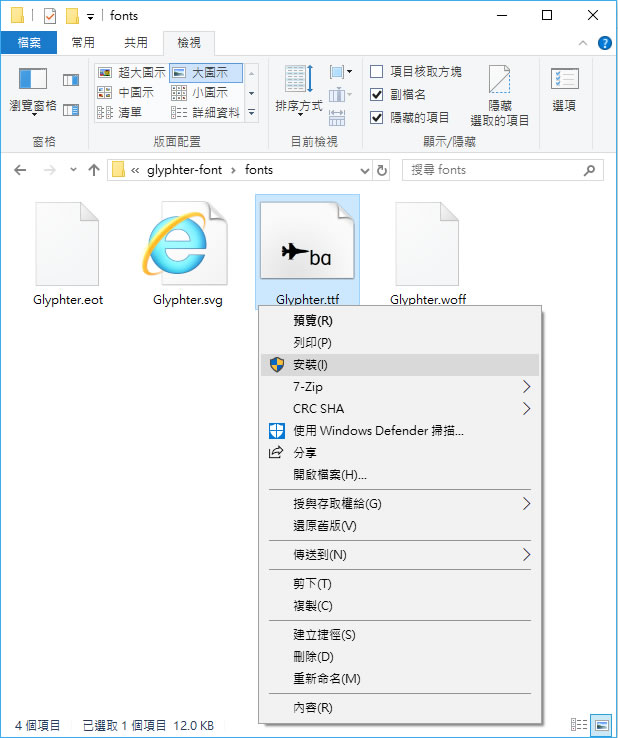618x738 pixels.
Task: Choose Cut (剪下) from context menu
Action: pyautogui.click(x=400, y=584)
